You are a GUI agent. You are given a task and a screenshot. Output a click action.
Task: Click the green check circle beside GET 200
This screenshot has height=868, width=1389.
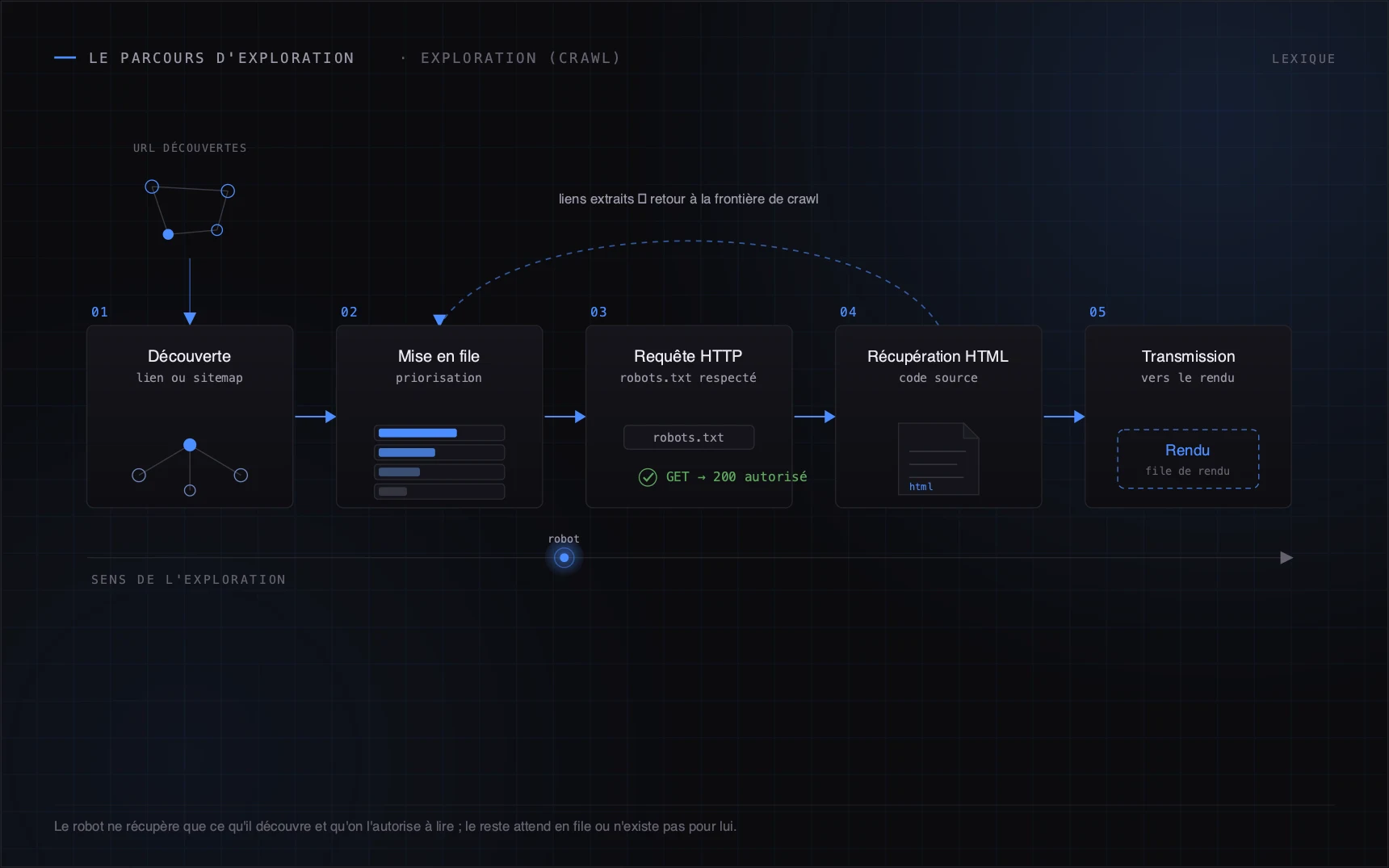648,477
